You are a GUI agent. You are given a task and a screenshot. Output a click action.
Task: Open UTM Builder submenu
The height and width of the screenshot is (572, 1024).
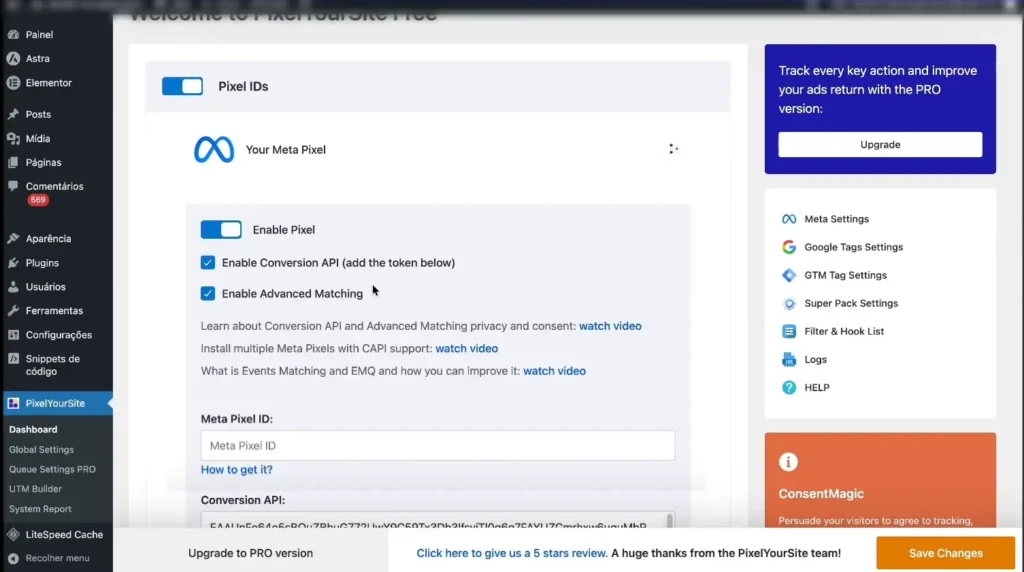[x=35, y=488]
